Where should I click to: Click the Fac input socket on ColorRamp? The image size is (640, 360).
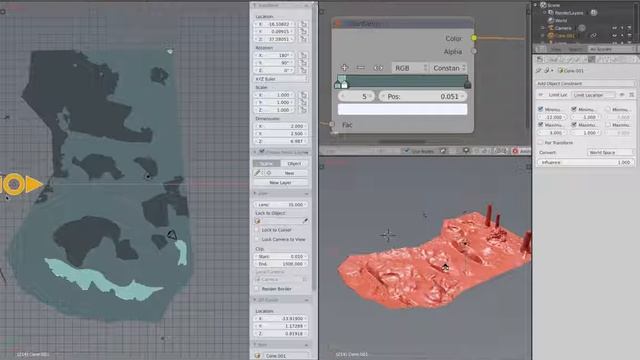click(x=331, y=124)
